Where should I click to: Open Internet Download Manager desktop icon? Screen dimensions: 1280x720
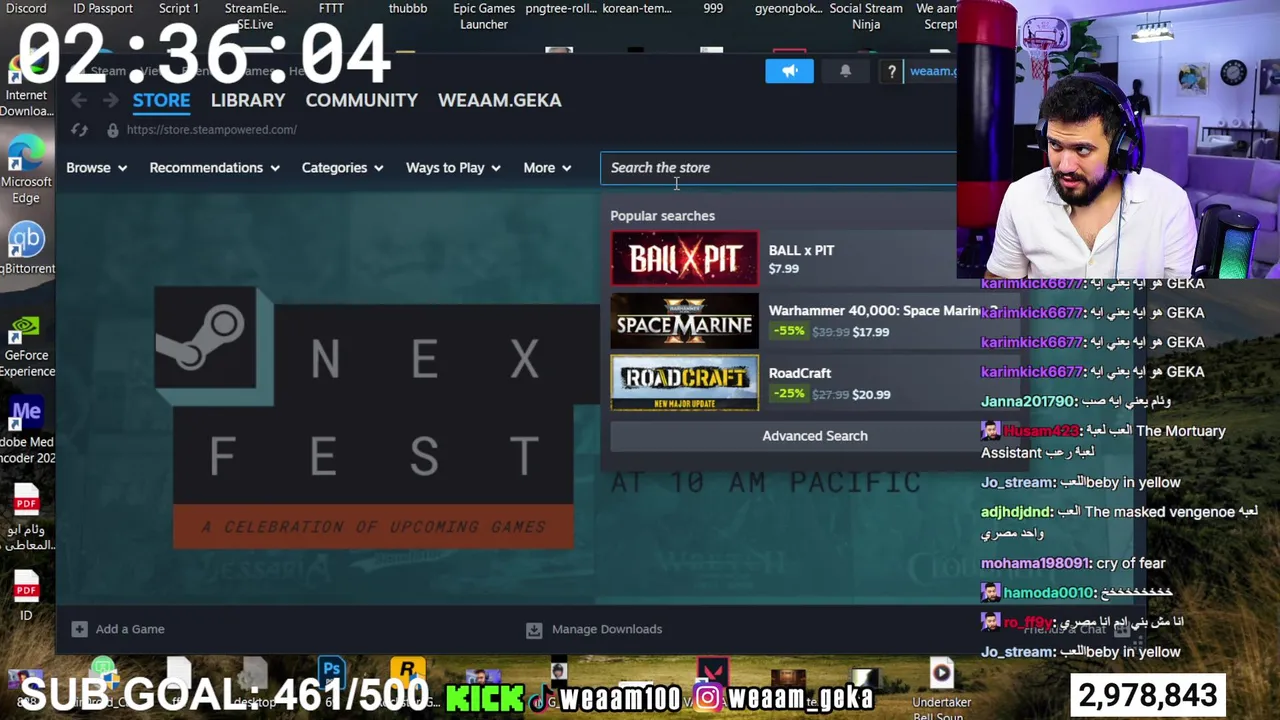(26, 85)
